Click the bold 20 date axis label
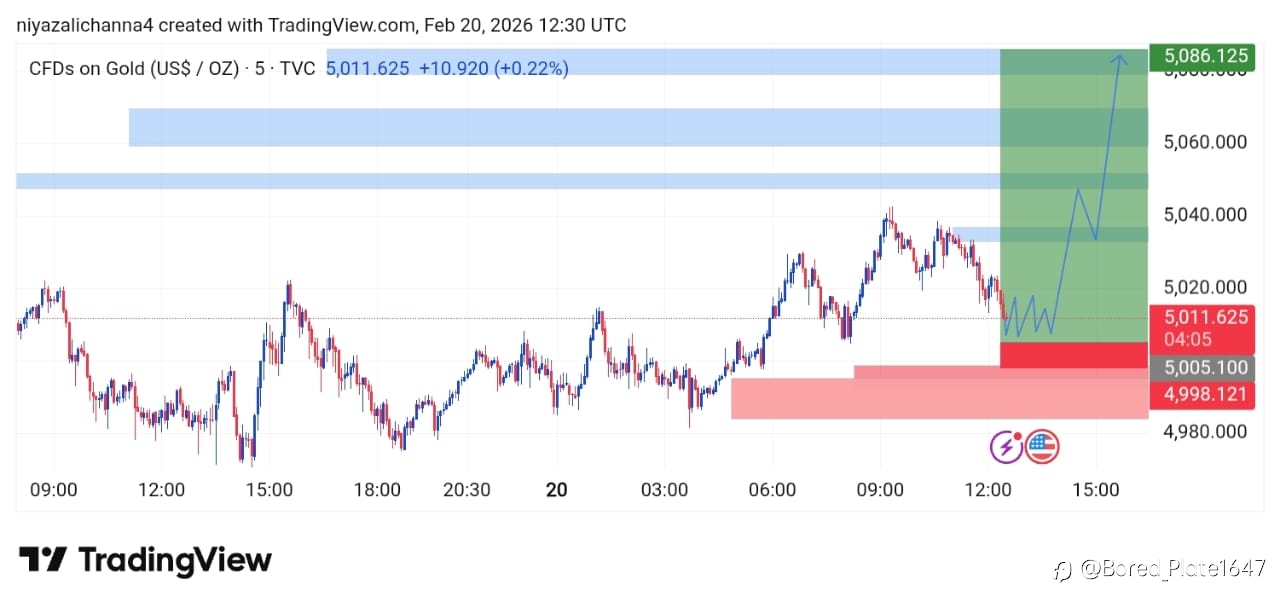The width and height of the screenshot is (1280, 608). coord(557,490)
